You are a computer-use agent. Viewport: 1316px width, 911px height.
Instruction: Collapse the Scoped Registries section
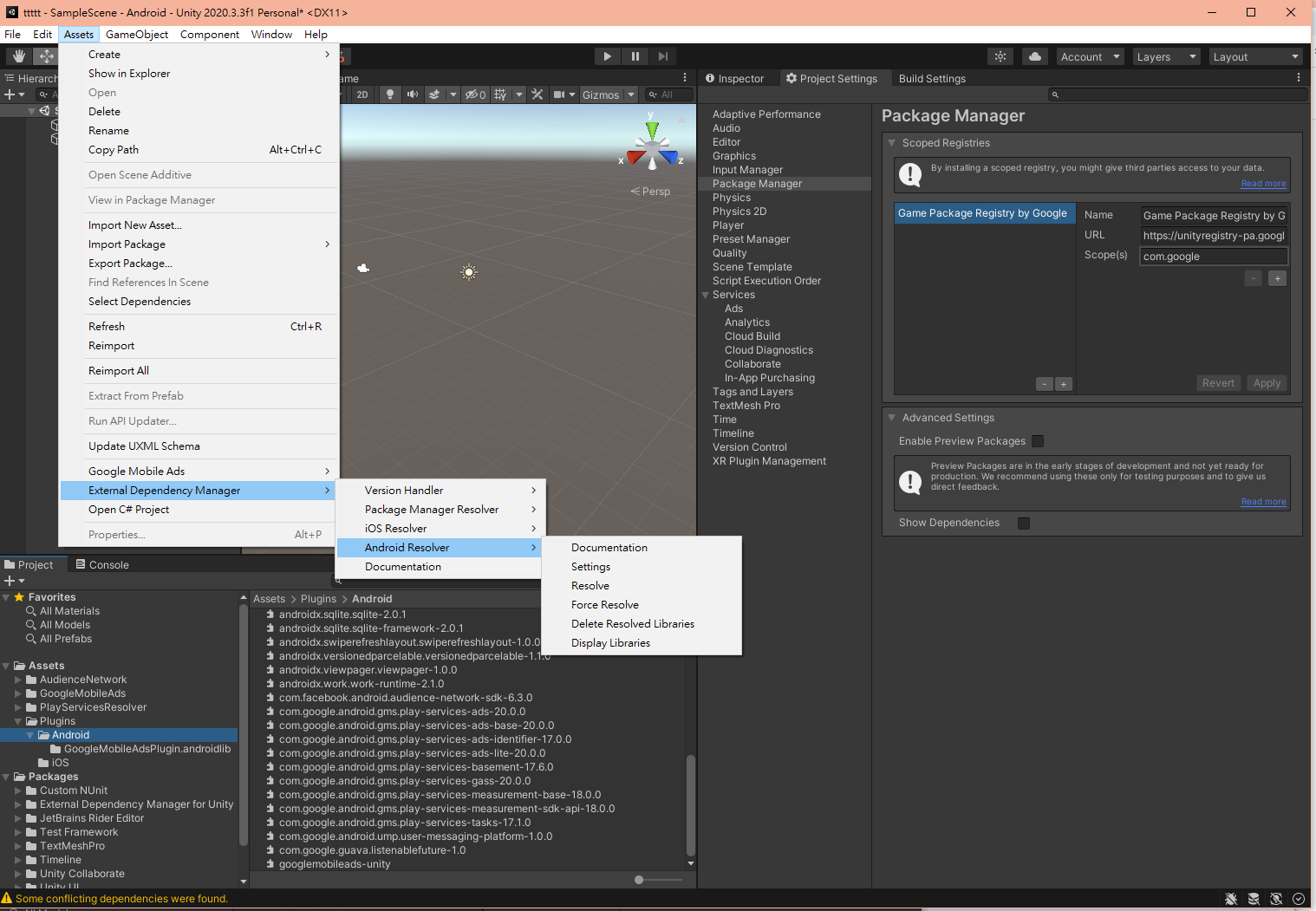pyautogui.click(x=891, y=143)
